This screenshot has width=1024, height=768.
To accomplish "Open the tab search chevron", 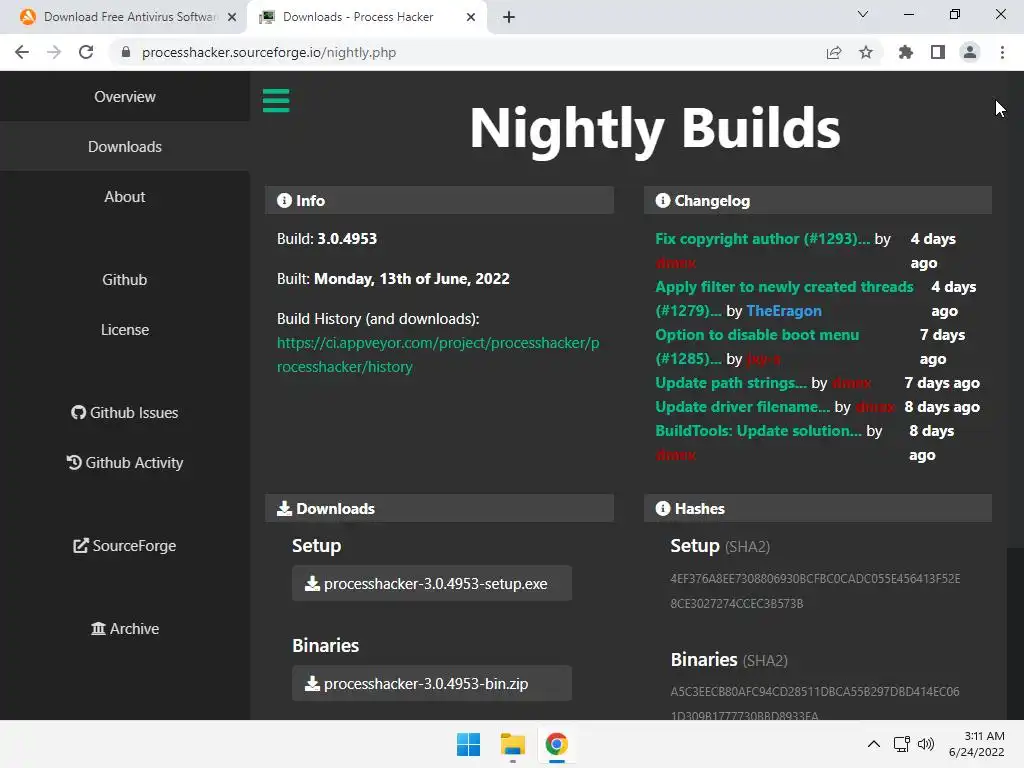I will pos(863,14).
